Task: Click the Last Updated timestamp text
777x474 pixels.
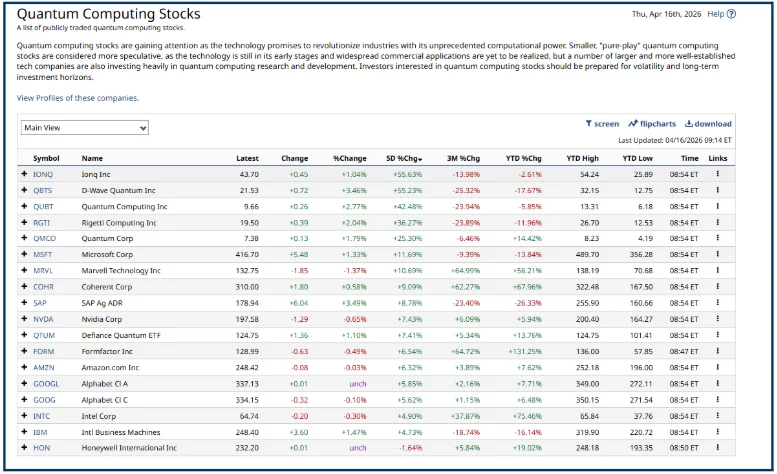Action: tap(674, 140)
